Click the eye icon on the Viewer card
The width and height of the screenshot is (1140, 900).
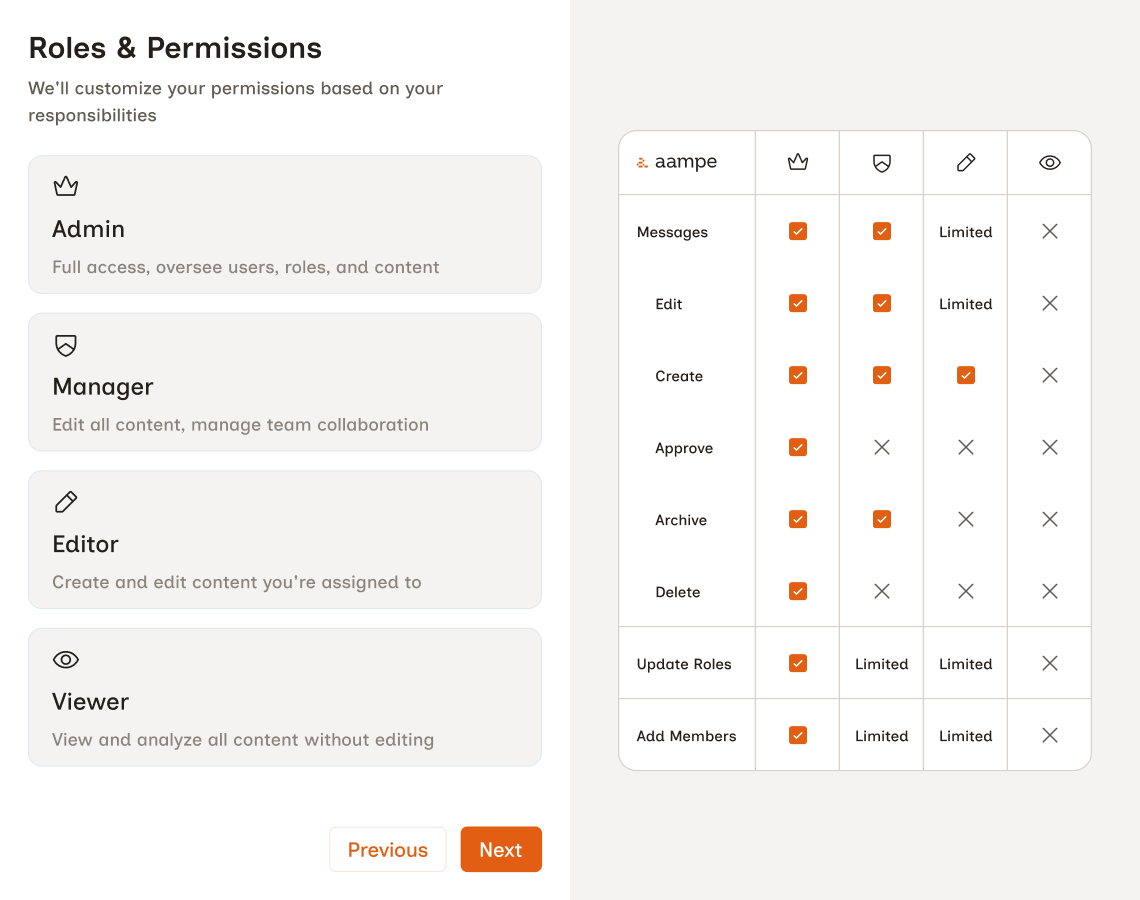tap(66, 659)
